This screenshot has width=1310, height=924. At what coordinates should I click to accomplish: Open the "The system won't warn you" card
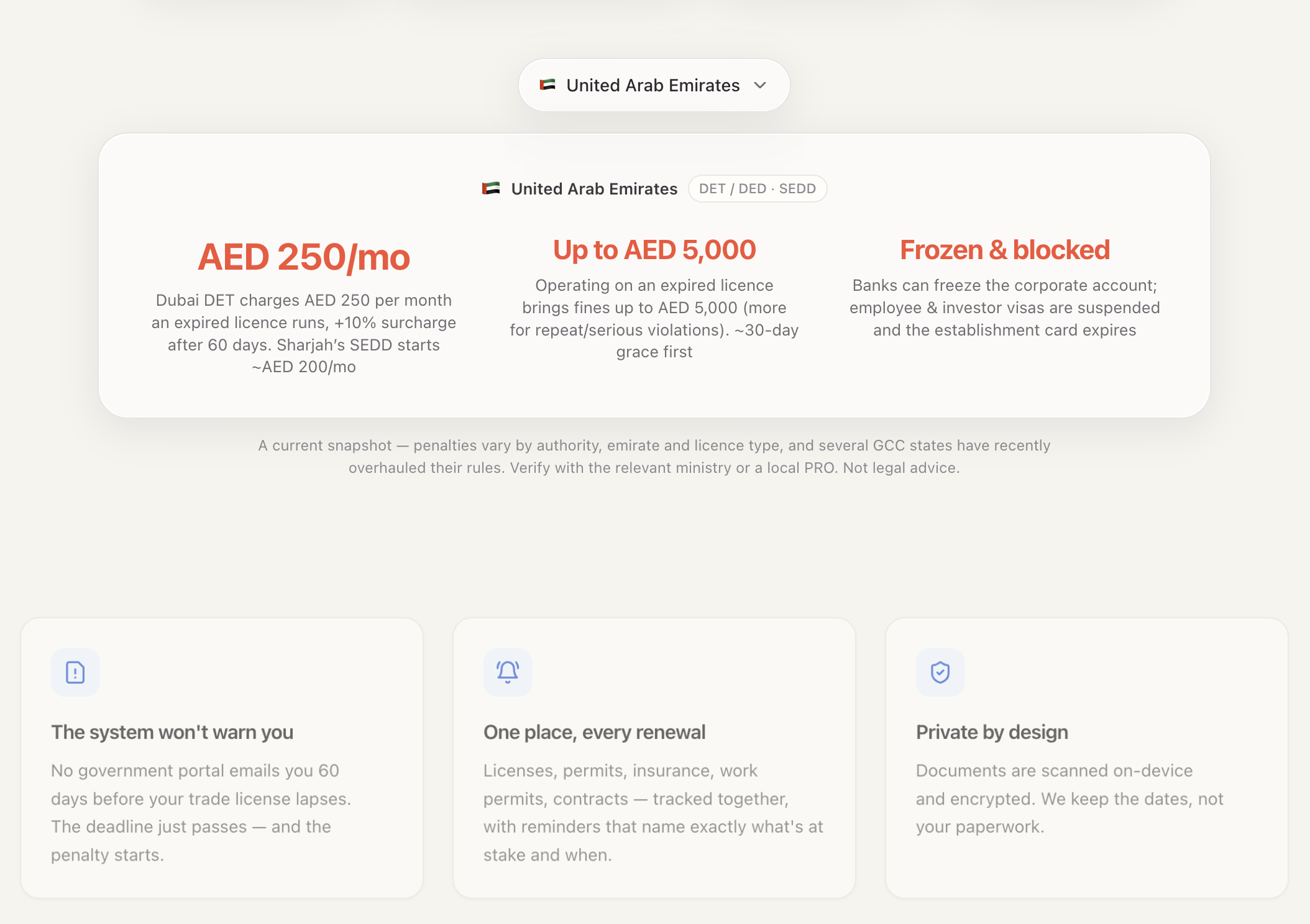222,757
